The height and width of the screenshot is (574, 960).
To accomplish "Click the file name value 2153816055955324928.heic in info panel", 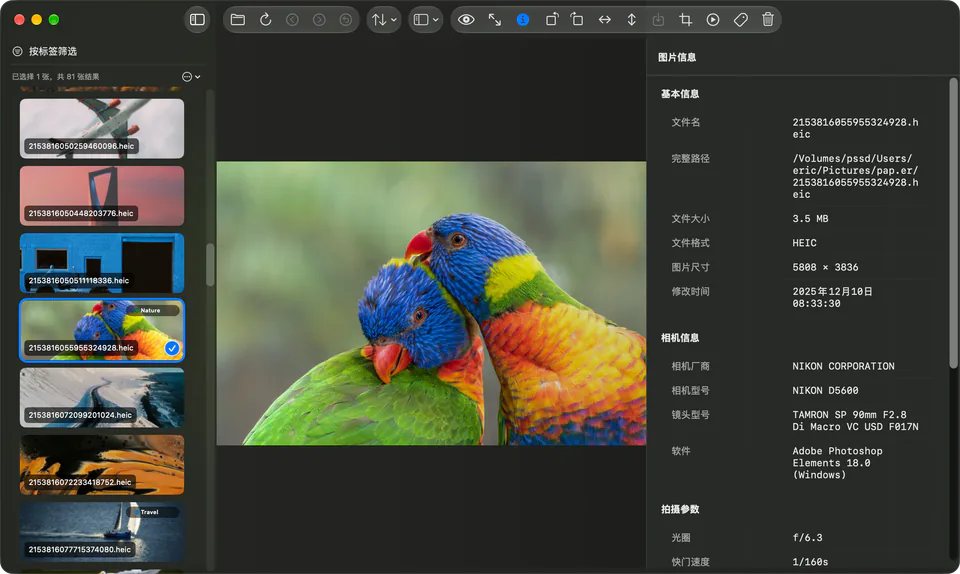I will point(855,129).
